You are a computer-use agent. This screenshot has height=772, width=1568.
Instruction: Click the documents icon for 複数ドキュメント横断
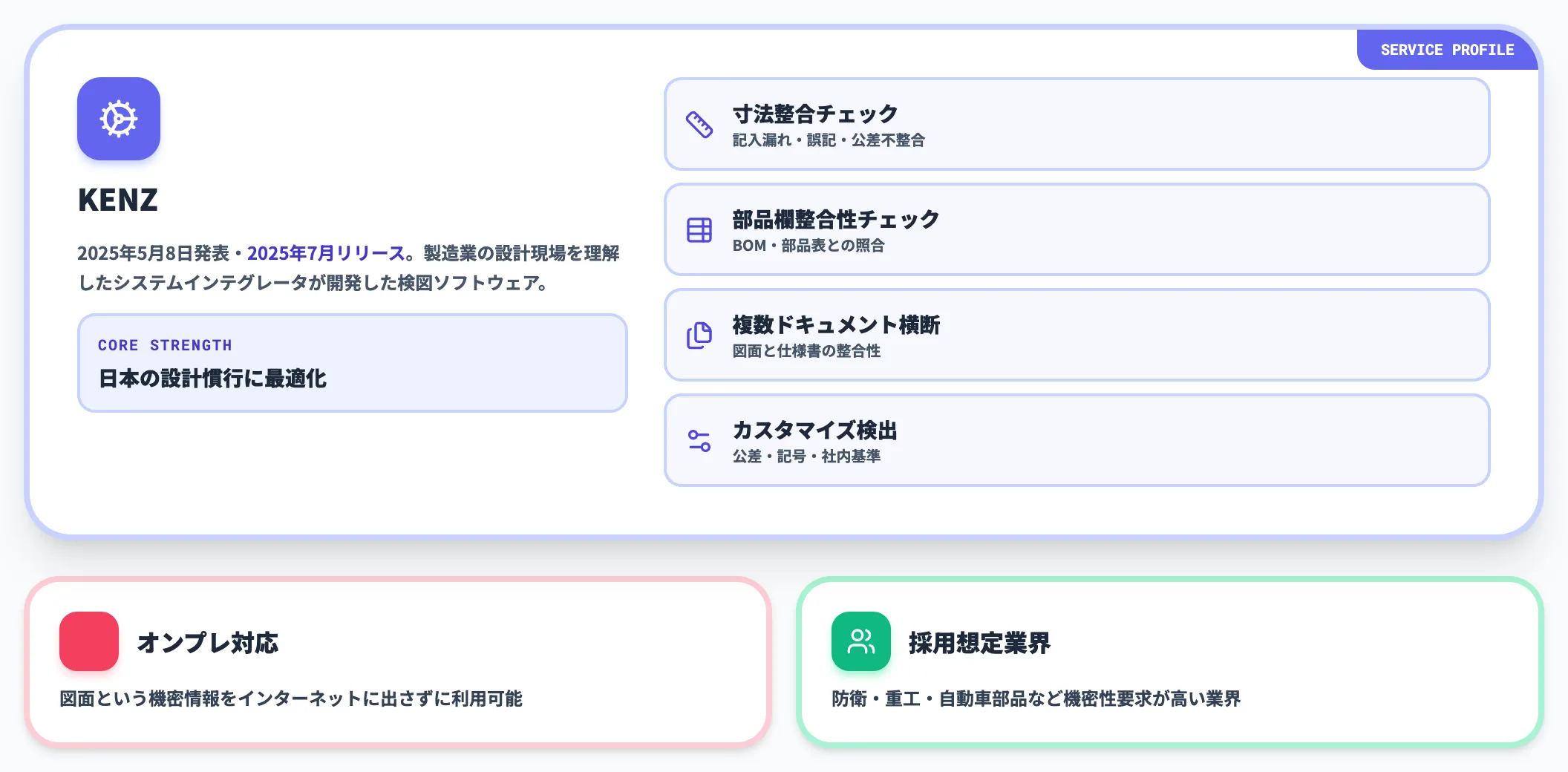point(699,336)
